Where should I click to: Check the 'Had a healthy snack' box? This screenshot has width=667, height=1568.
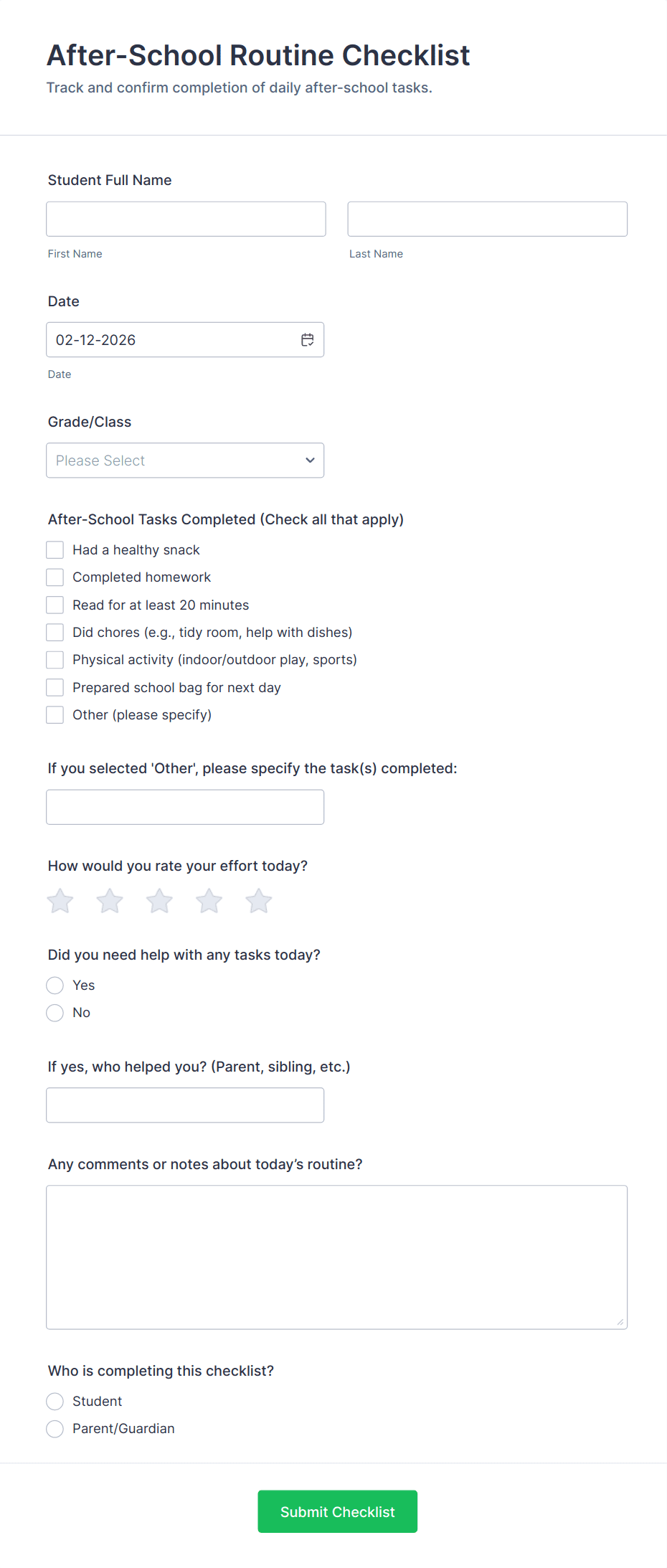tap(55, 550)
